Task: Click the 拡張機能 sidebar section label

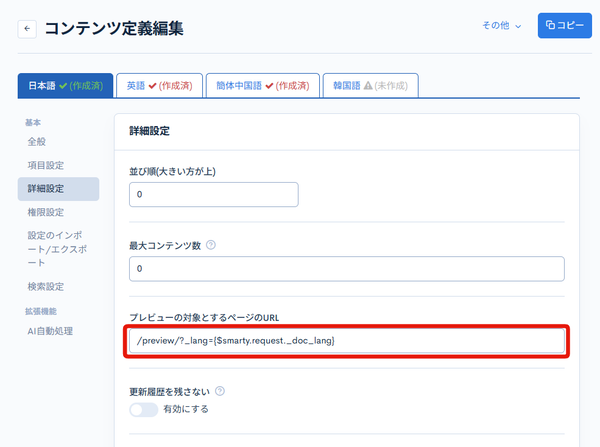Action: click(41, 311)
